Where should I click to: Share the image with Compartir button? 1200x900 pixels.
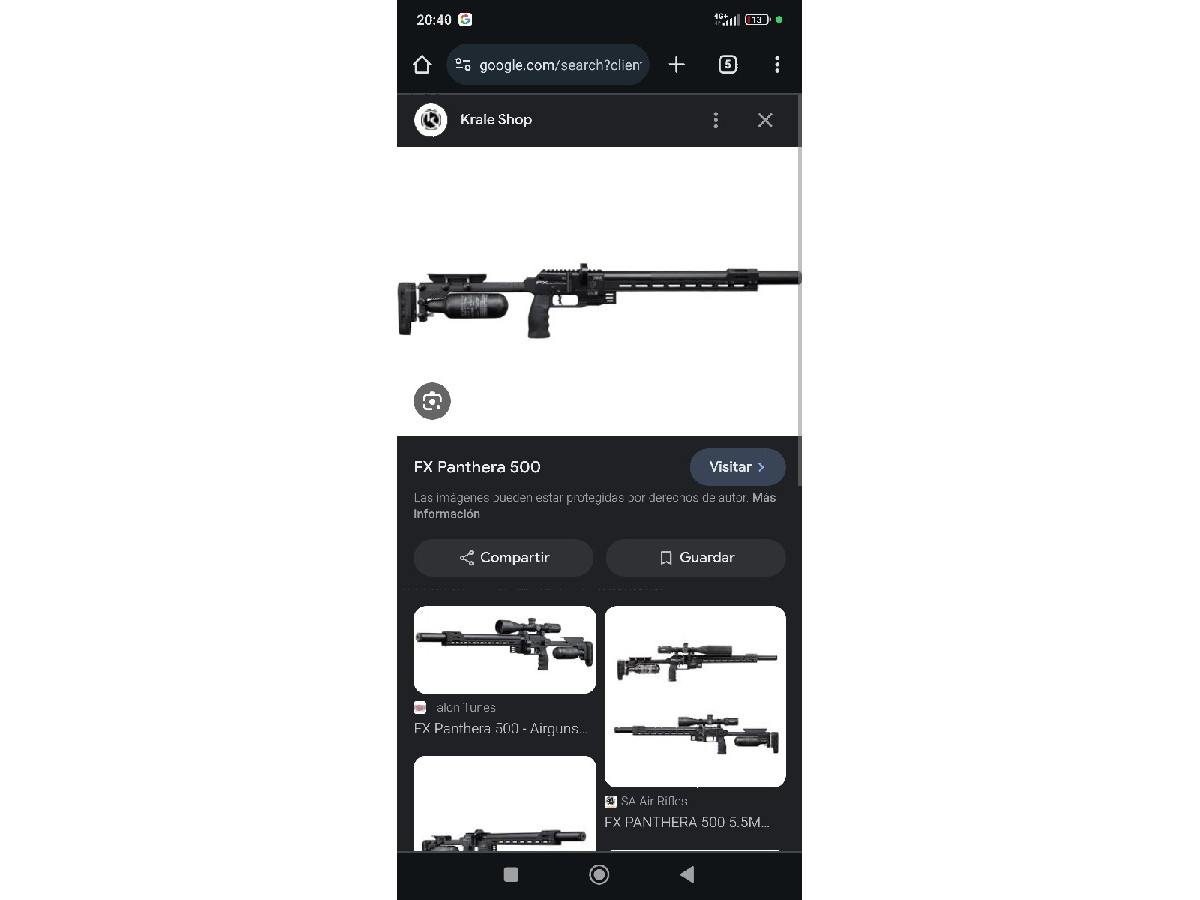click(503, 558)
